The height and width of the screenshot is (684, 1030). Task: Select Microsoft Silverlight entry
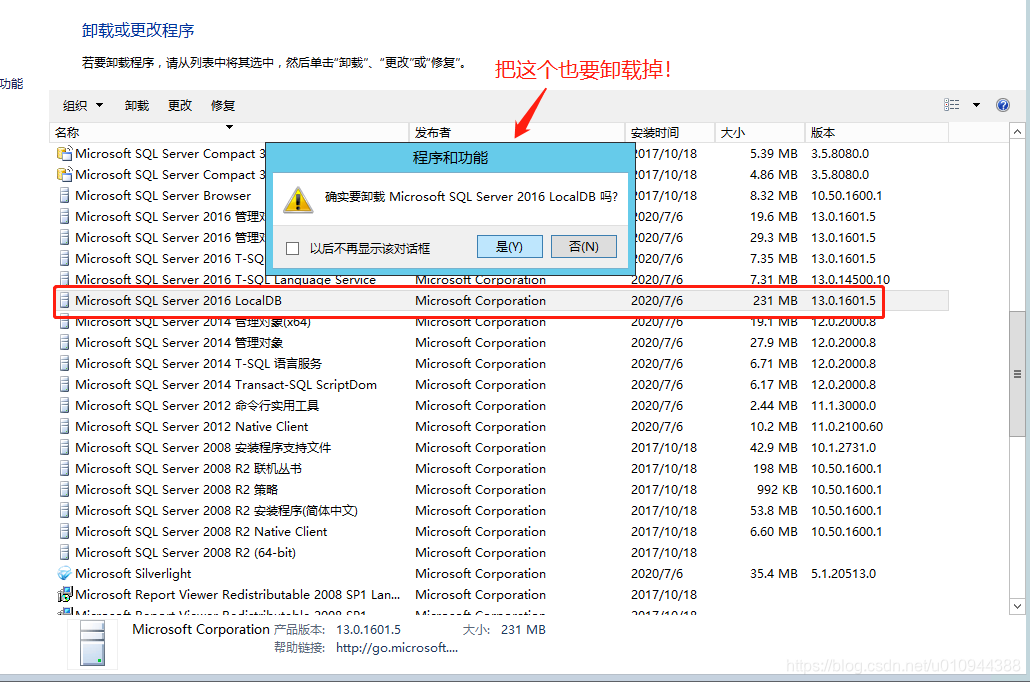[x=502, y=574]
